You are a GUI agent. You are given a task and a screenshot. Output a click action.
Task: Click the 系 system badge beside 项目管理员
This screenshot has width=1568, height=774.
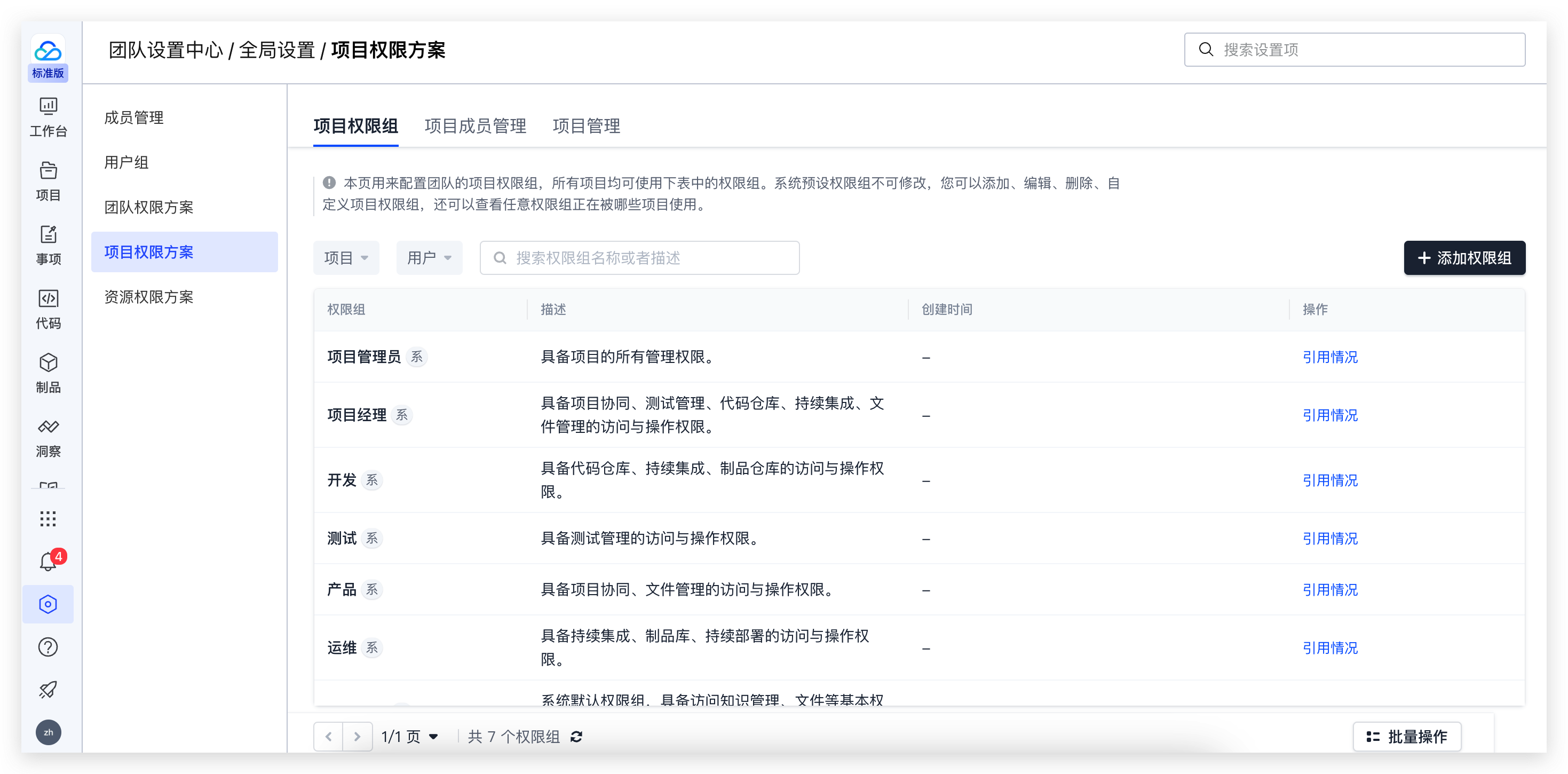tap(416, 356)
